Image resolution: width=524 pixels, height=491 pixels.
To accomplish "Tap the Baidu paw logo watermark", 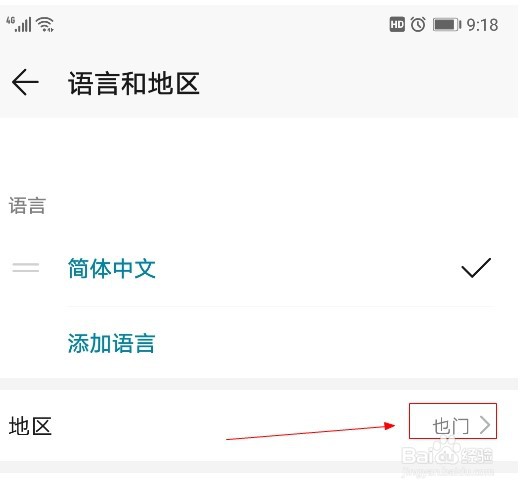I will pyautogui.click(x=445, y=450).
